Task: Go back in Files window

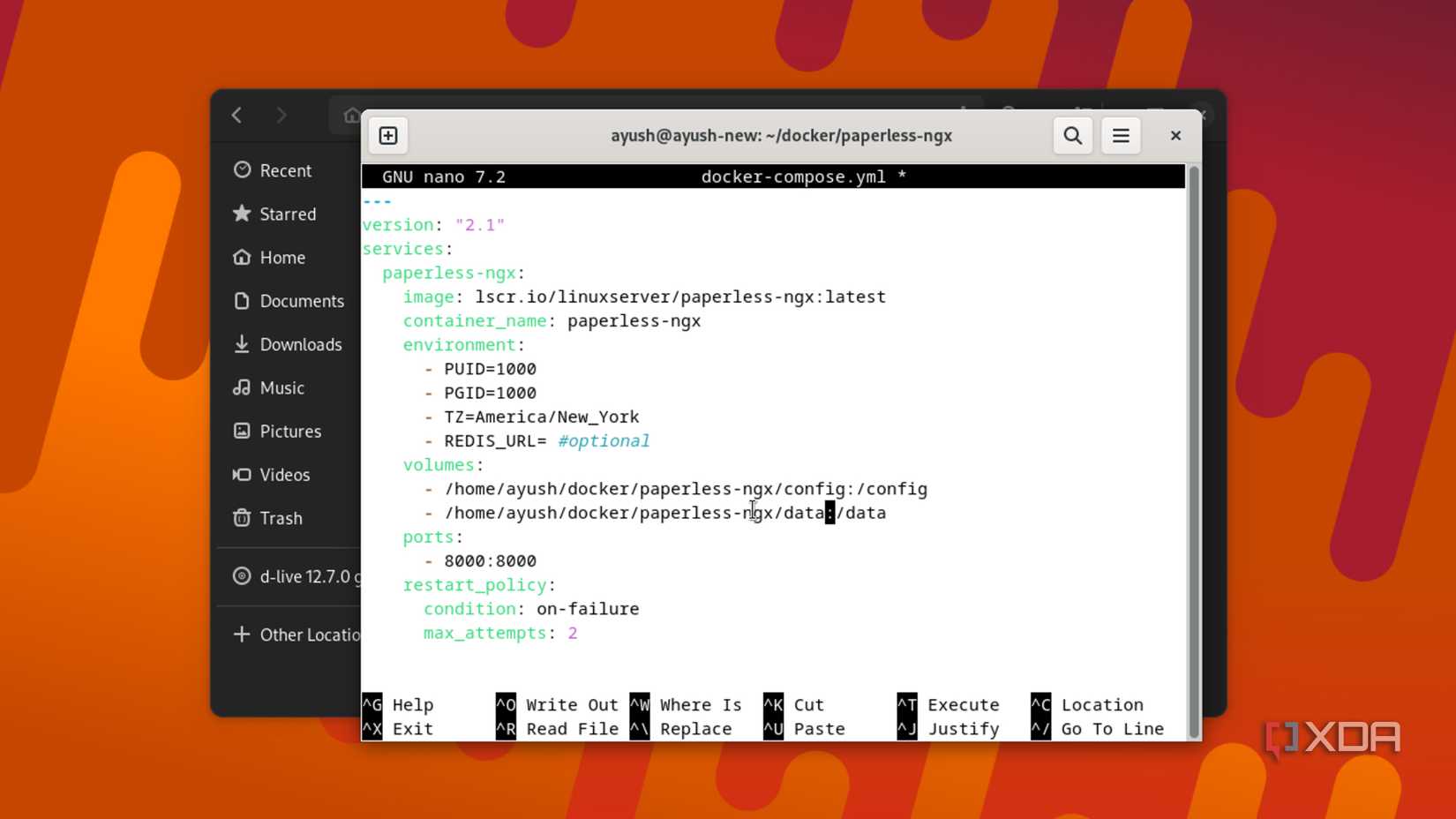Action: 236,115
